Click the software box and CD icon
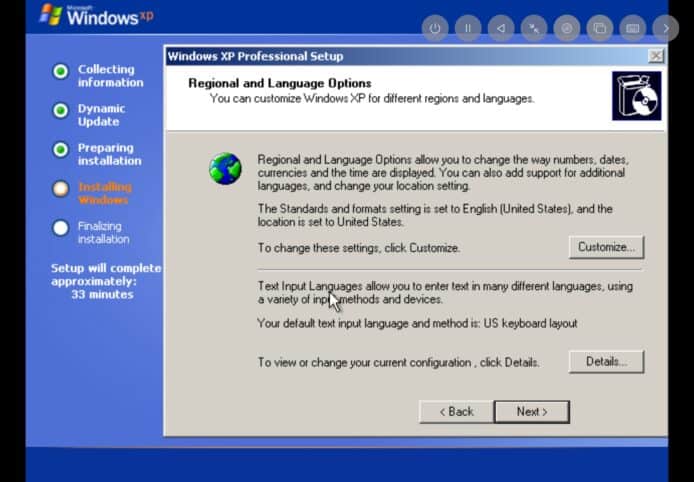The height and width of the screenshot is (482, 694). point(636,96)
